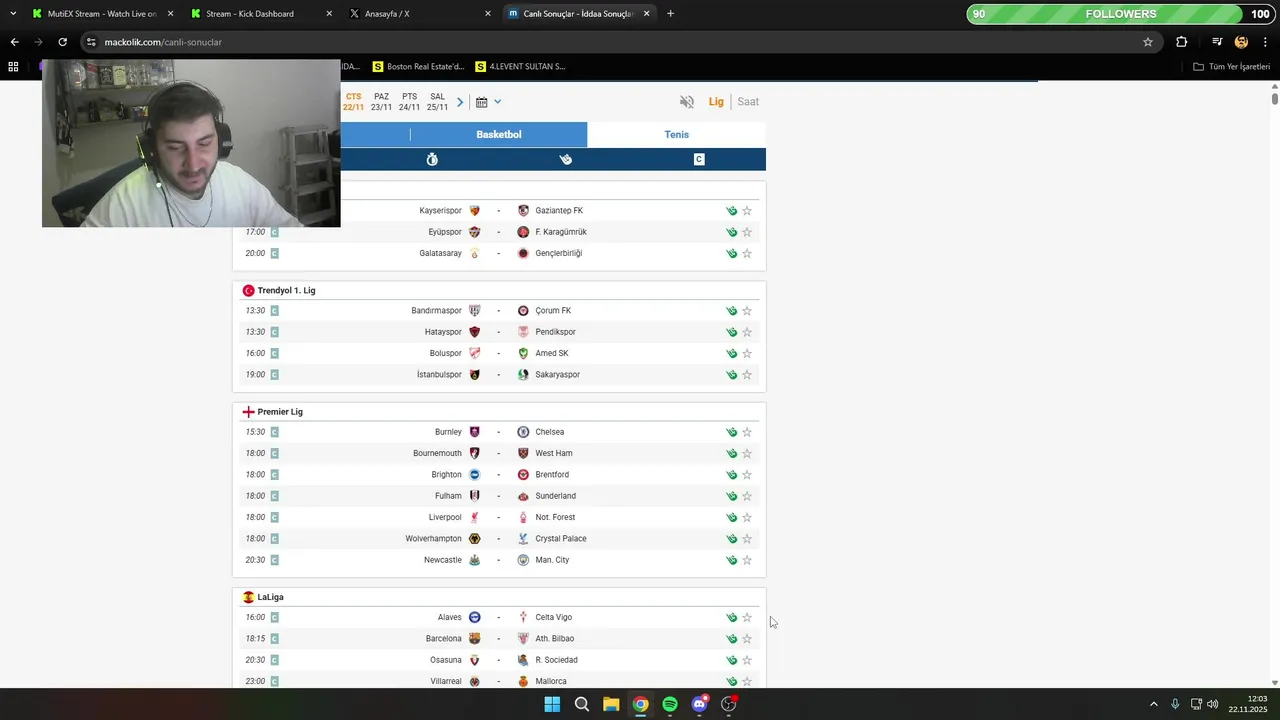Filter live matches with the stopwatch icon
1280x720 pixels.
click(432, 160)
